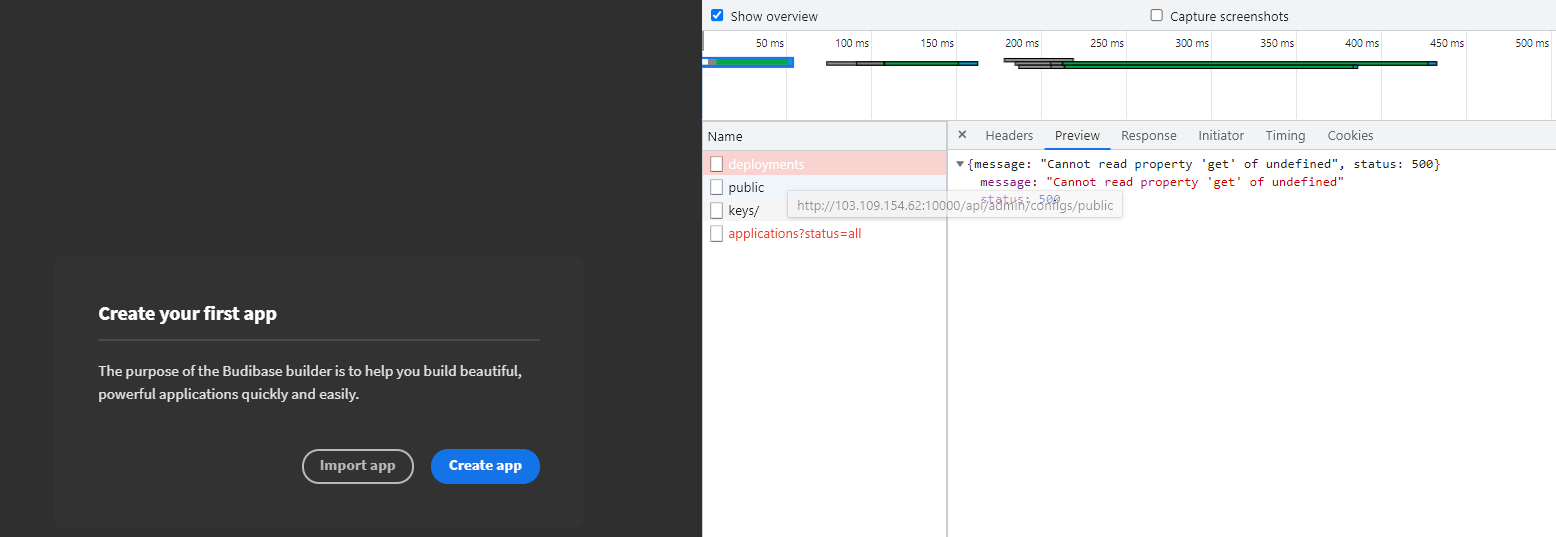Click the applications?status=all row file icon
1556x537 pixels.
point(716,233)
